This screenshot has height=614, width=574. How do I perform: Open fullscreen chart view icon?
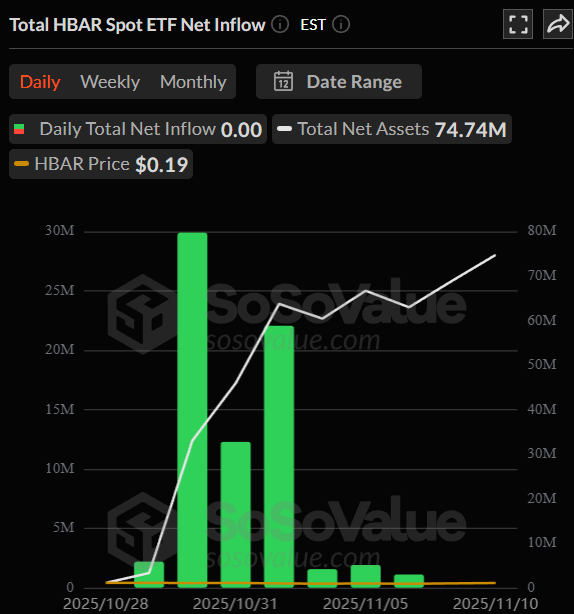coord(518,24)
